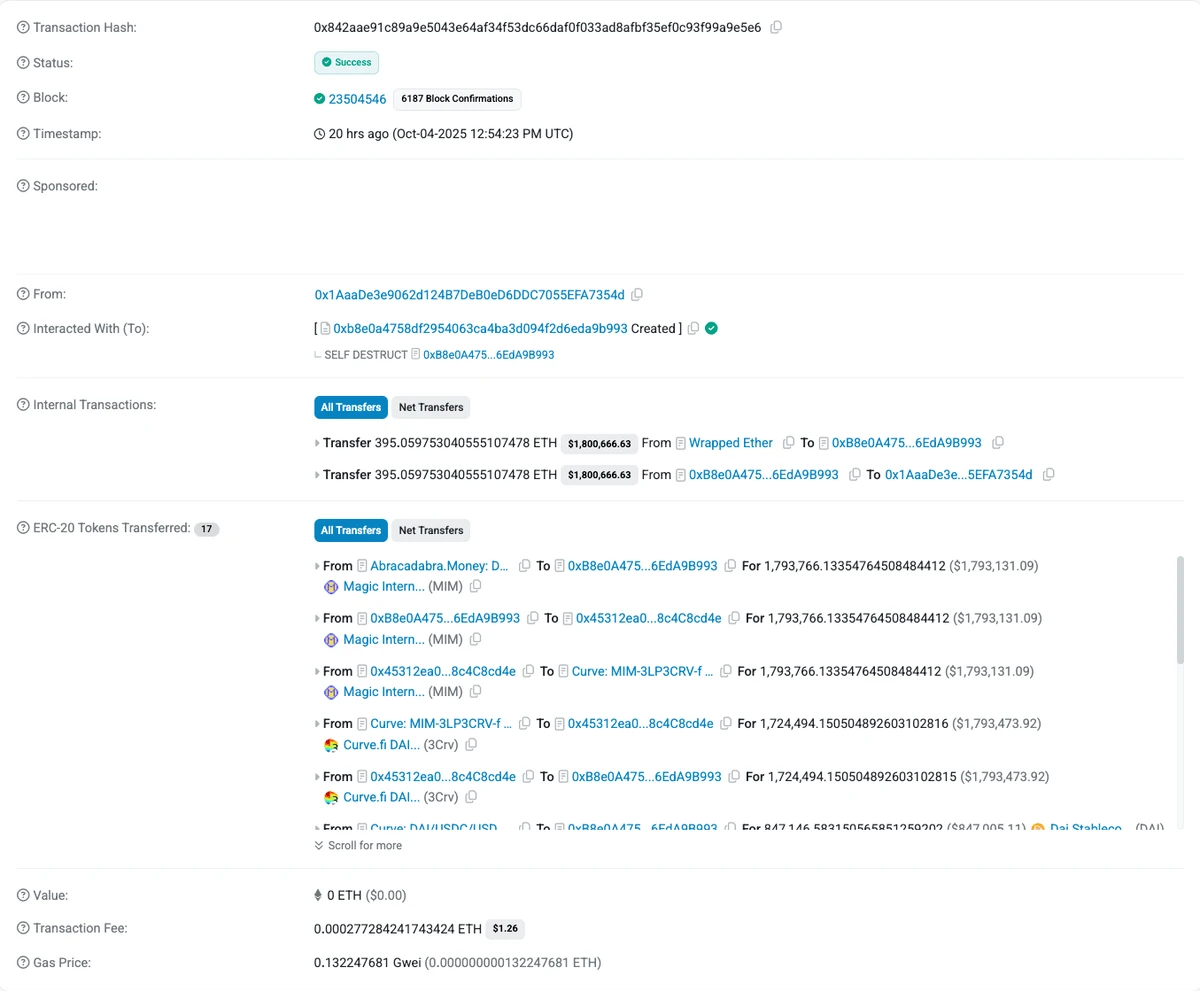The width and height of the screenshot is (1200, 991).
Task: Open block 23504546 link
Action: (x=357, y=99)
